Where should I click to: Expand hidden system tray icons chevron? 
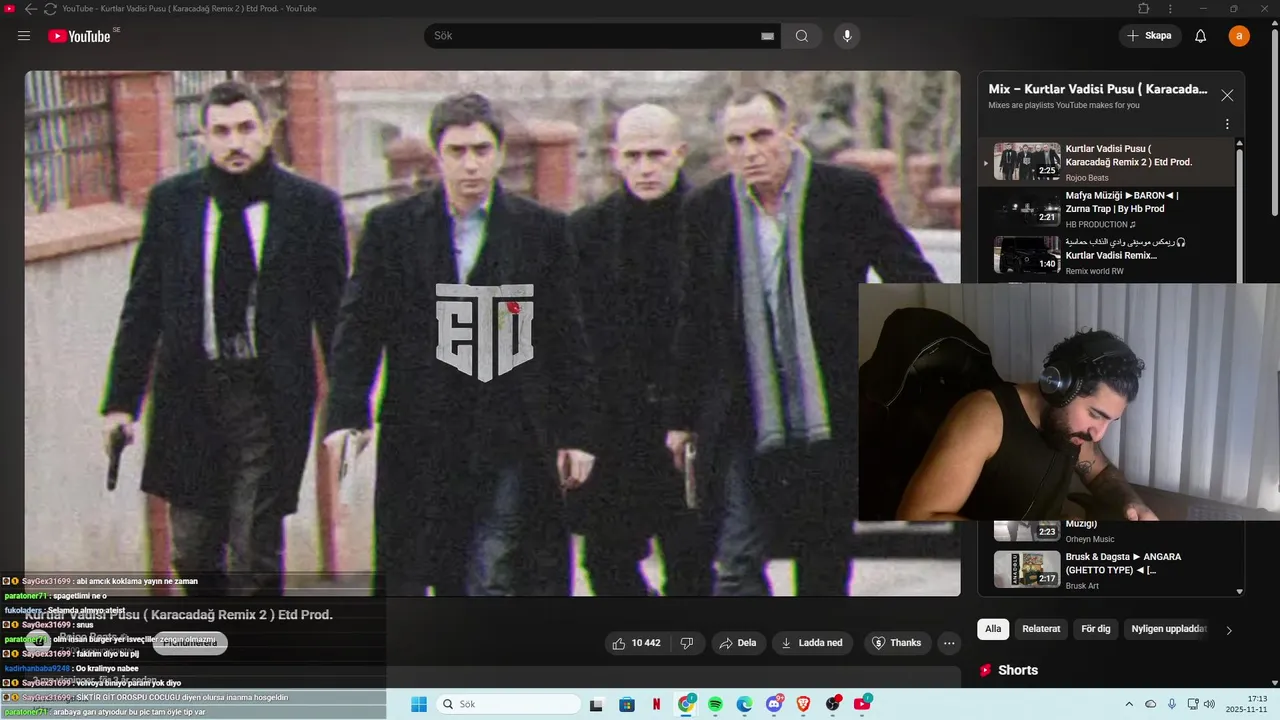pyautogui.click(x=1127, y=704)
